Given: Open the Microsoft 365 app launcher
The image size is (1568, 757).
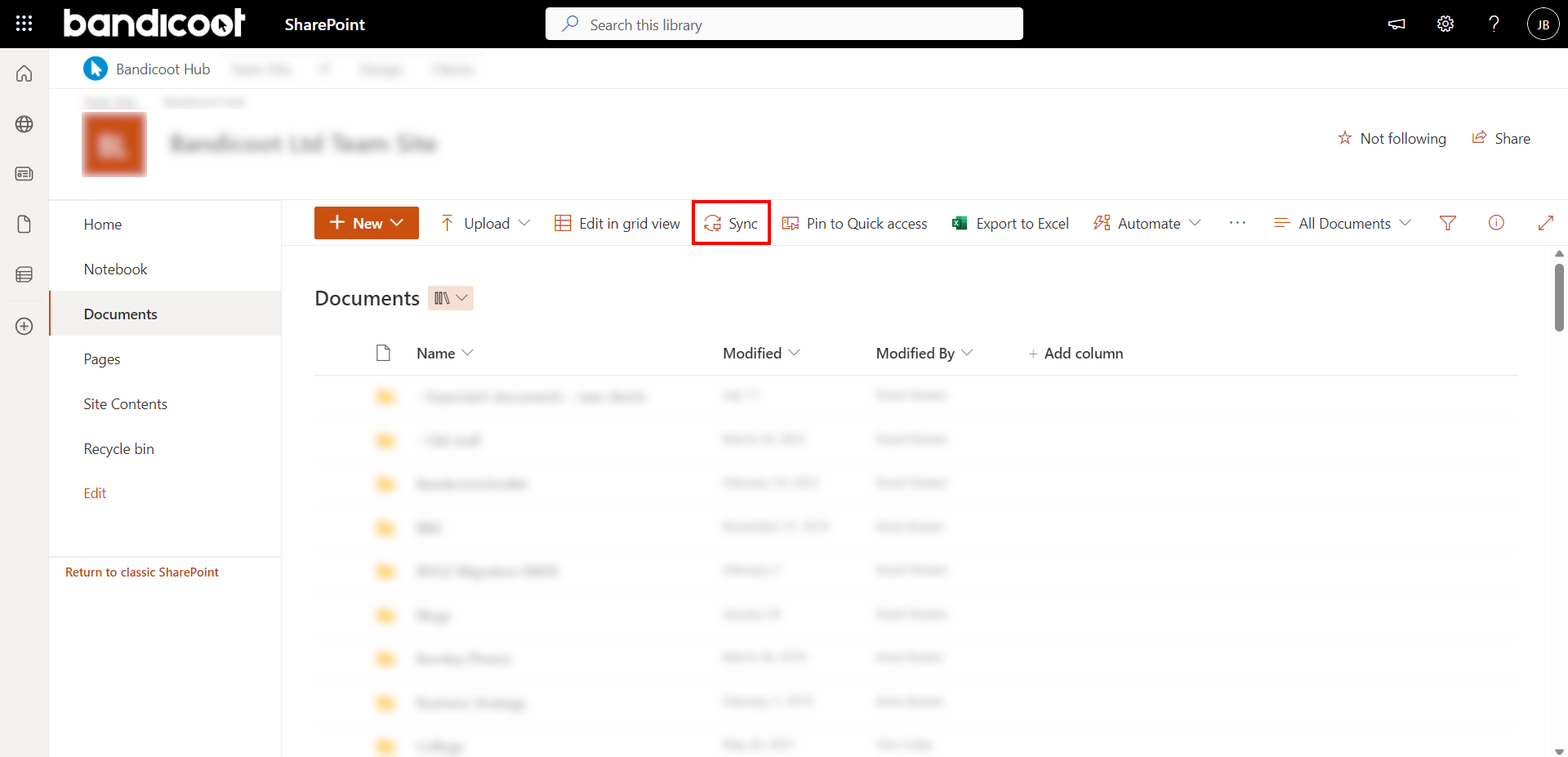Looking at the screenshot, I should tap(24, 23).
